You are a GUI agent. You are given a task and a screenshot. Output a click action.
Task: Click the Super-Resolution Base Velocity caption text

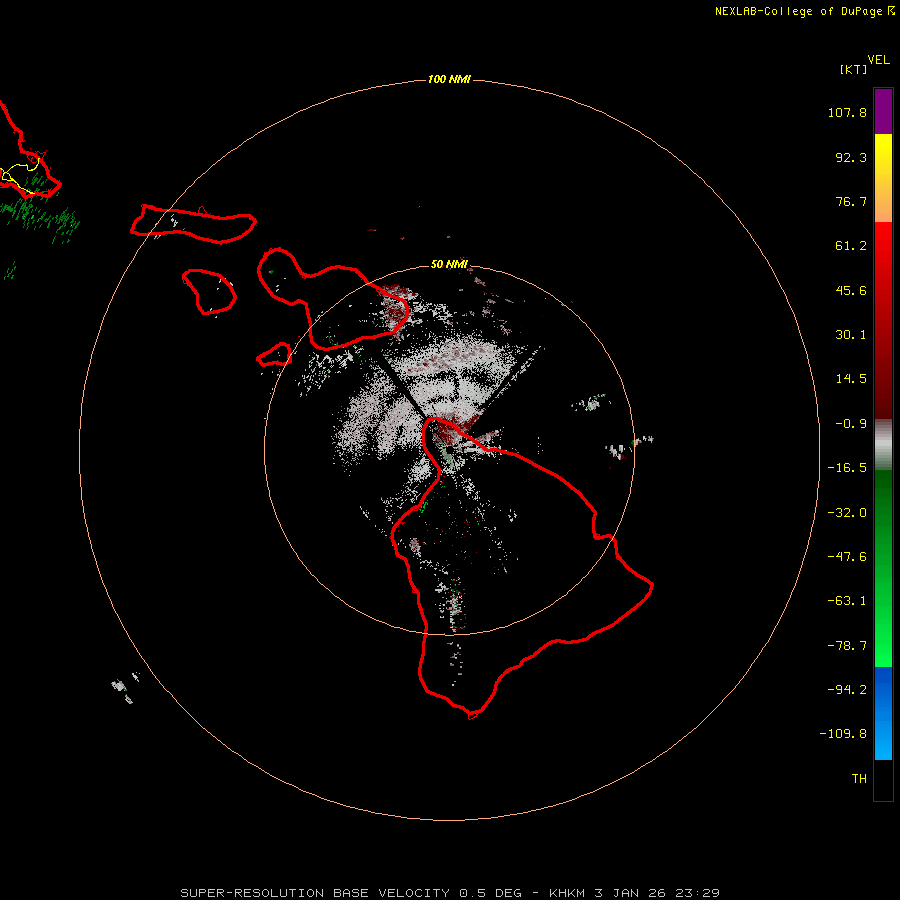450,893
